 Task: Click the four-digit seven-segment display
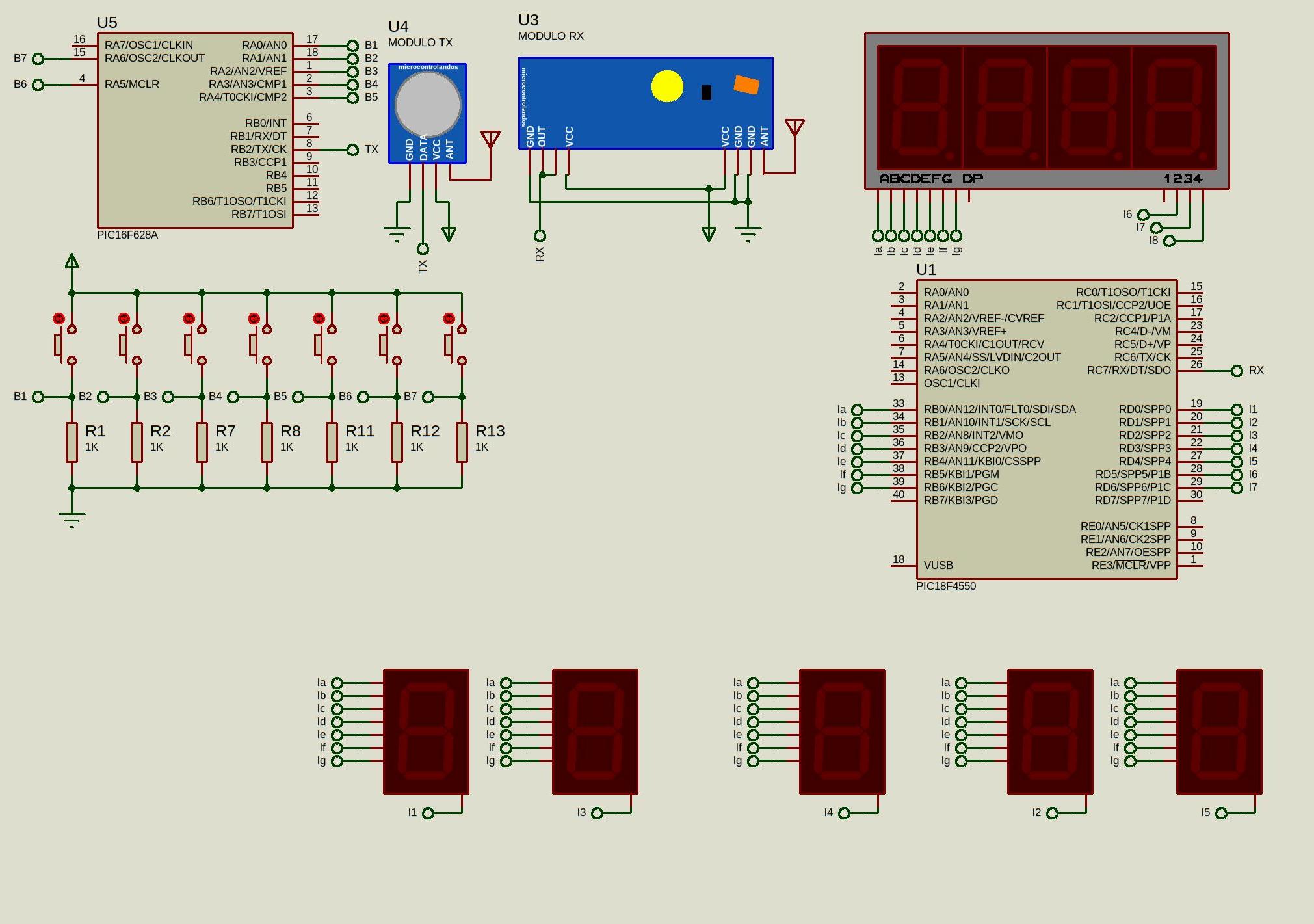pyautogui.click(x=1047, y=107)
